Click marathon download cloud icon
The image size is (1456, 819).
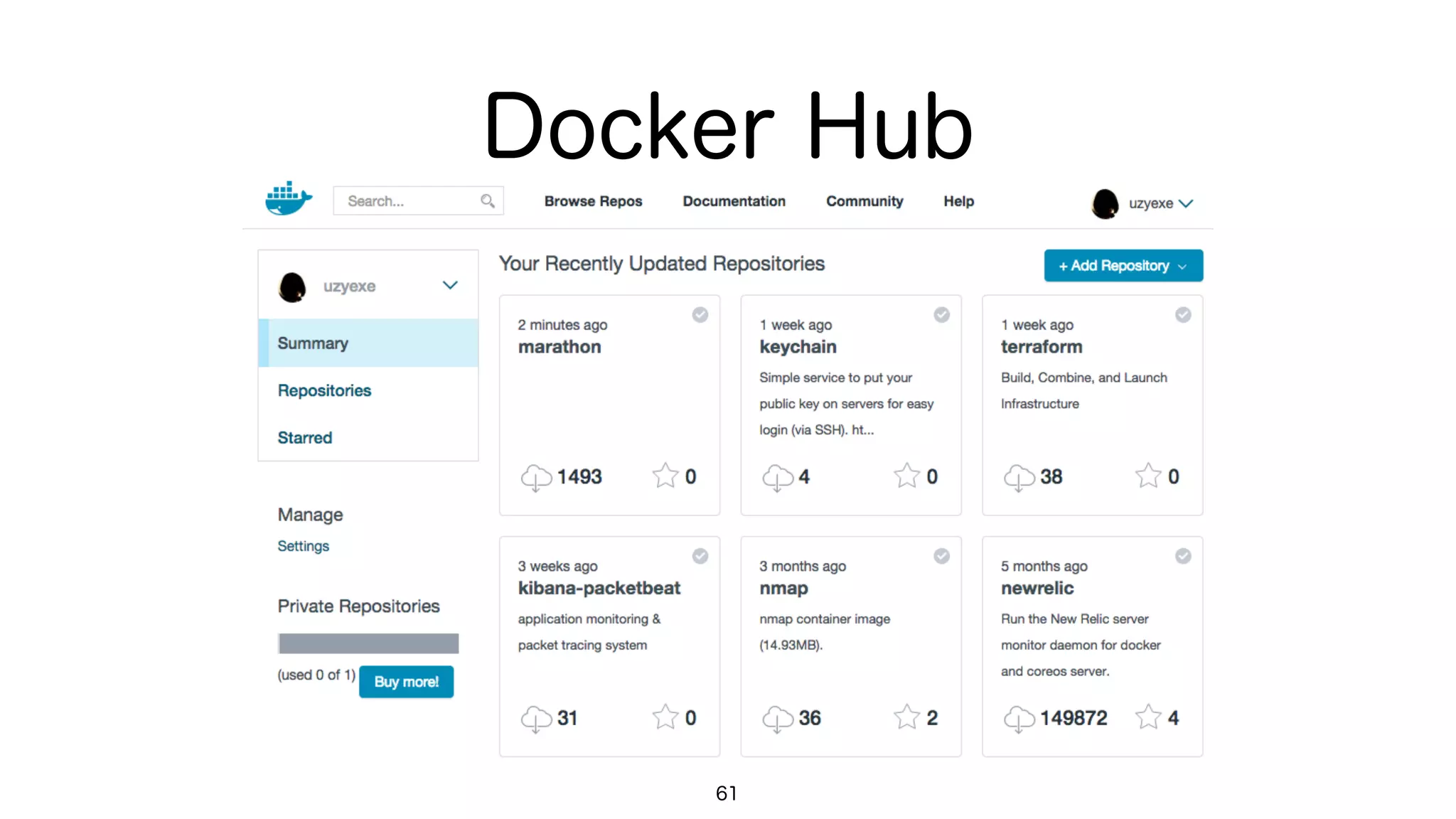pyautogui.click(x=536, y=477)
